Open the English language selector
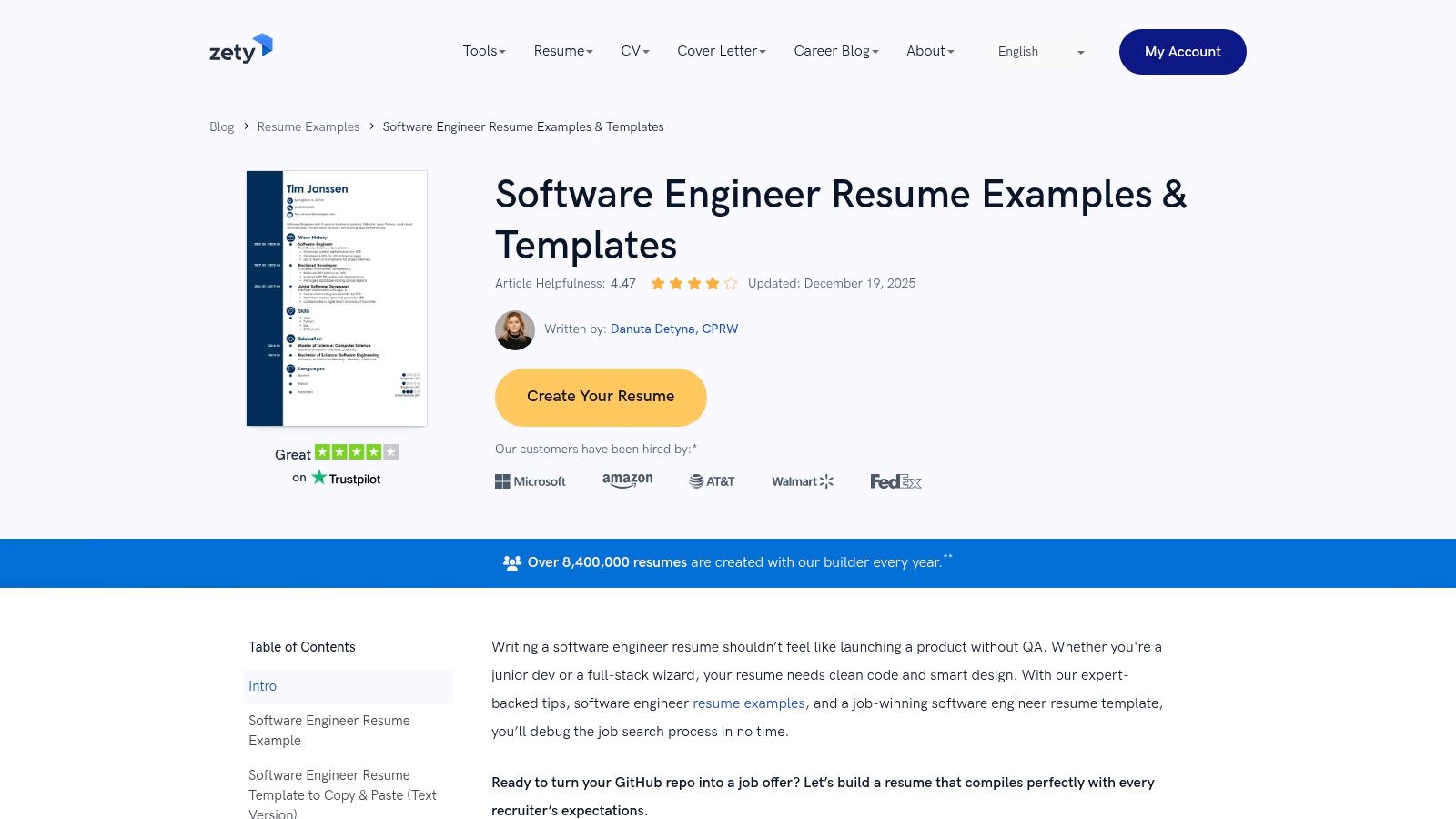1456x819 pixels. (1037, 52)
